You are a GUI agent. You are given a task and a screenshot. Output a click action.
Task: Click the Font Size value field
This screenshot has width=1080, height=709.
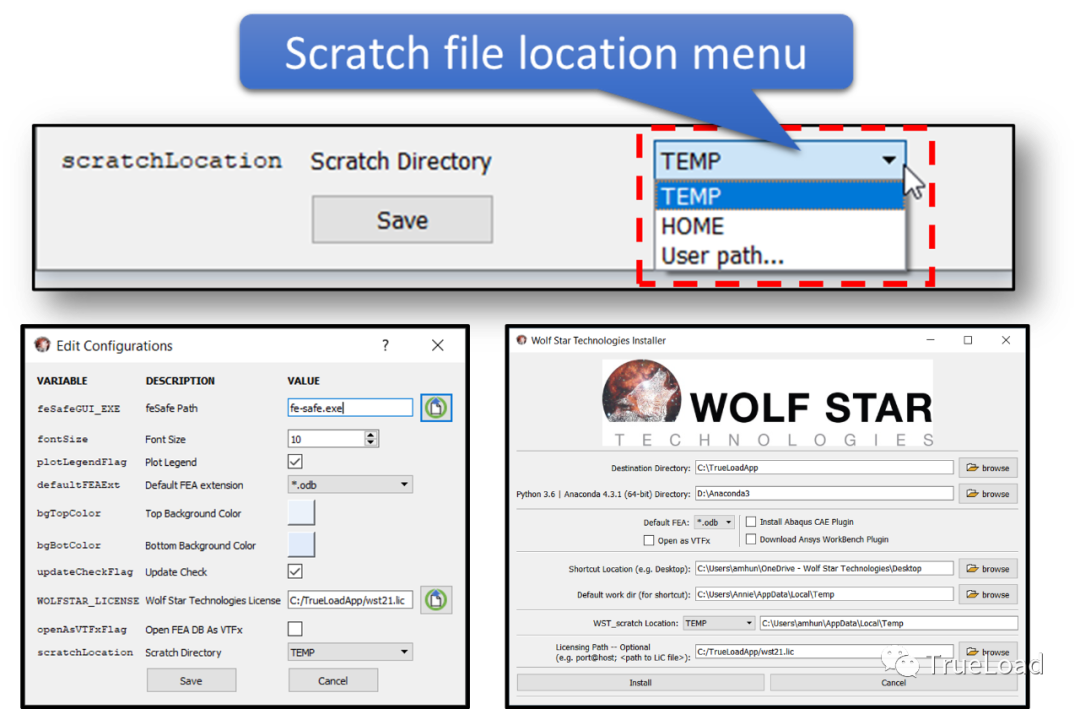326,438
